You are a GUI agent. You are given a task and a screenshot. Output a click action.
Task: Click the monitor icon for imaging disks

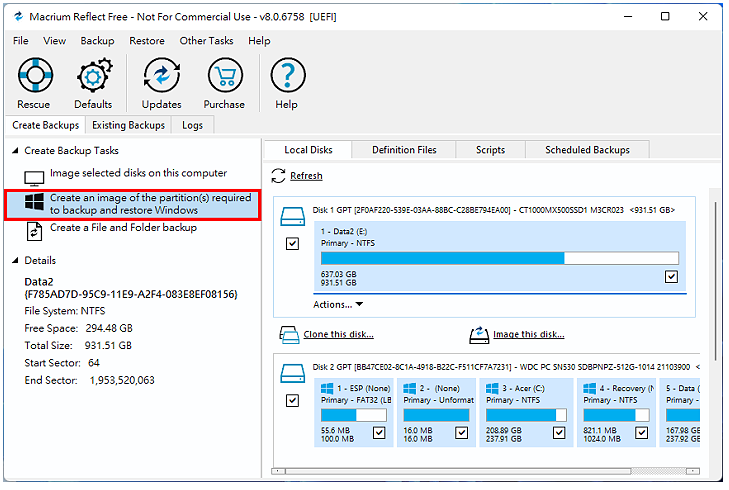pos(34,178)
